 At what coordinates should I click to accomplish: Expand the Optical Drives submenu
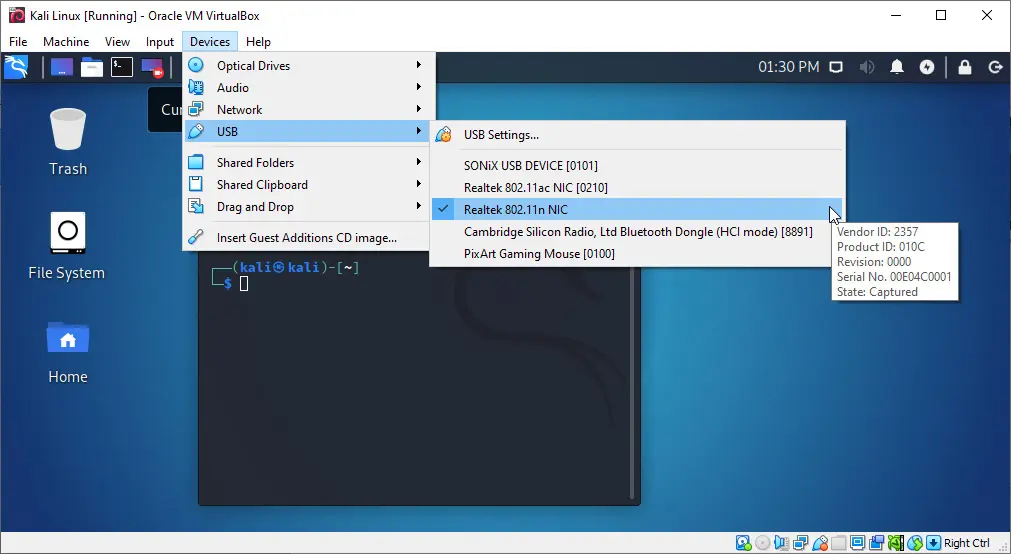tap(307, 66)
